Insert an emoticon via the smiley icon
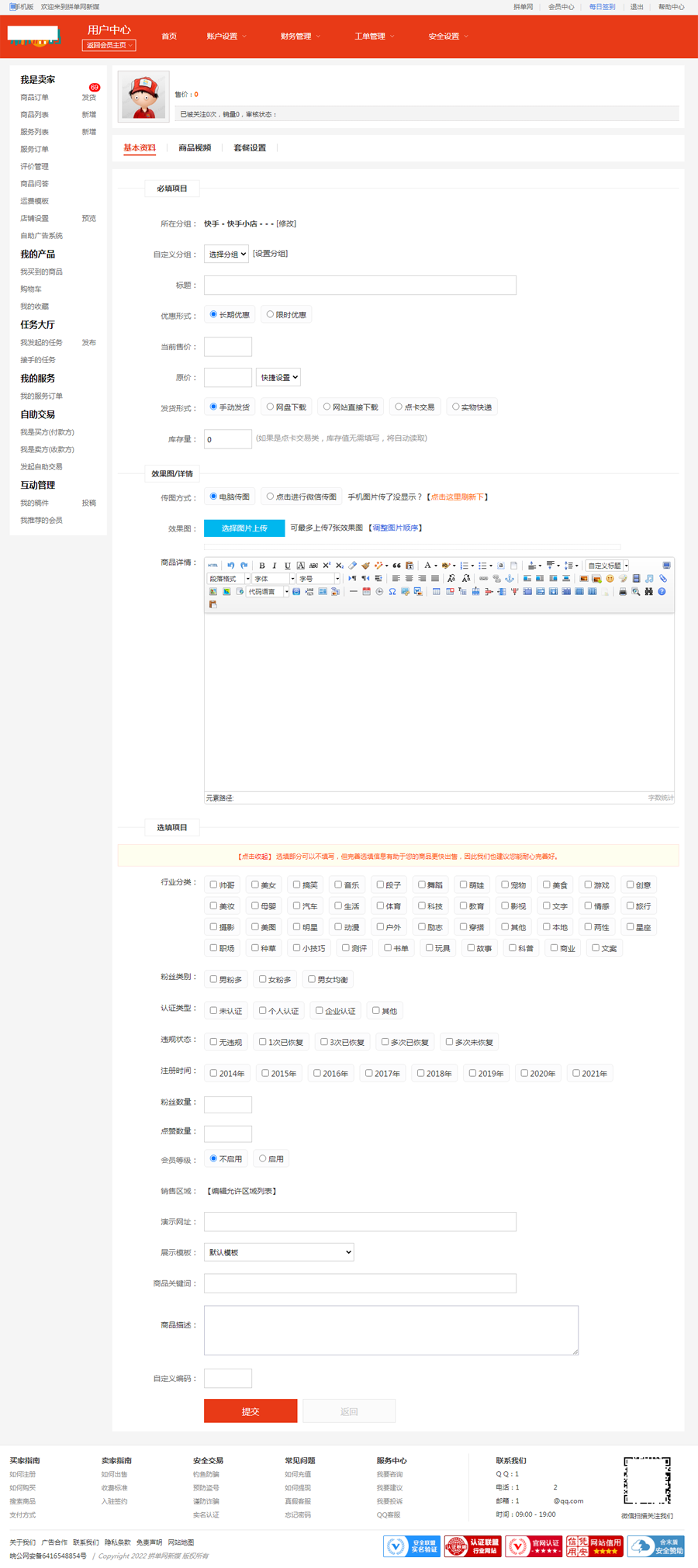This screenshot has width=698, height=1568. pos(610,579)
